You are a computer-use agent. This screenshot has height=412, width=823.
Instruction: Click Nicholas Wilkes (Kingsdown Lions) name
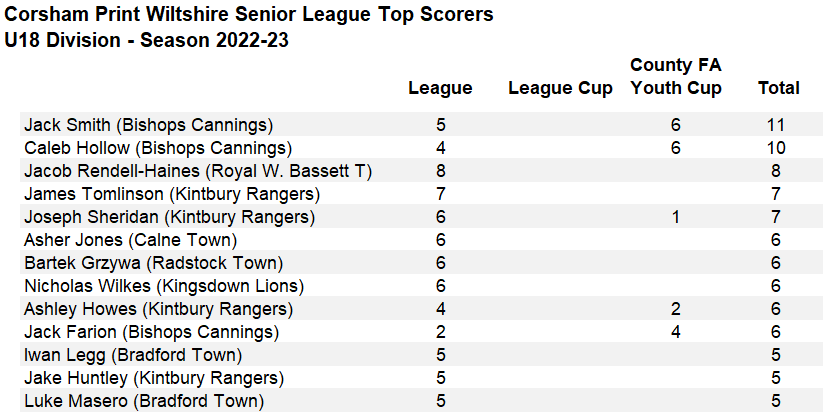point(160,286)
